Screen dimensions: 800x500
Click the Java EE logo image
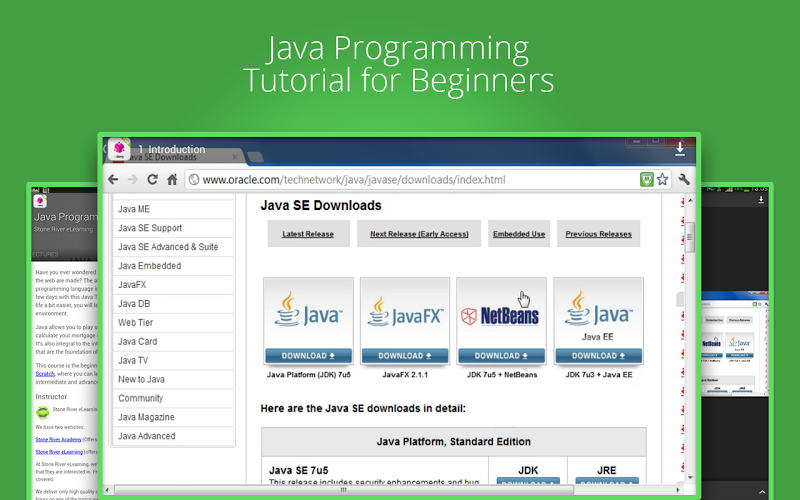[x=598, y=314]
